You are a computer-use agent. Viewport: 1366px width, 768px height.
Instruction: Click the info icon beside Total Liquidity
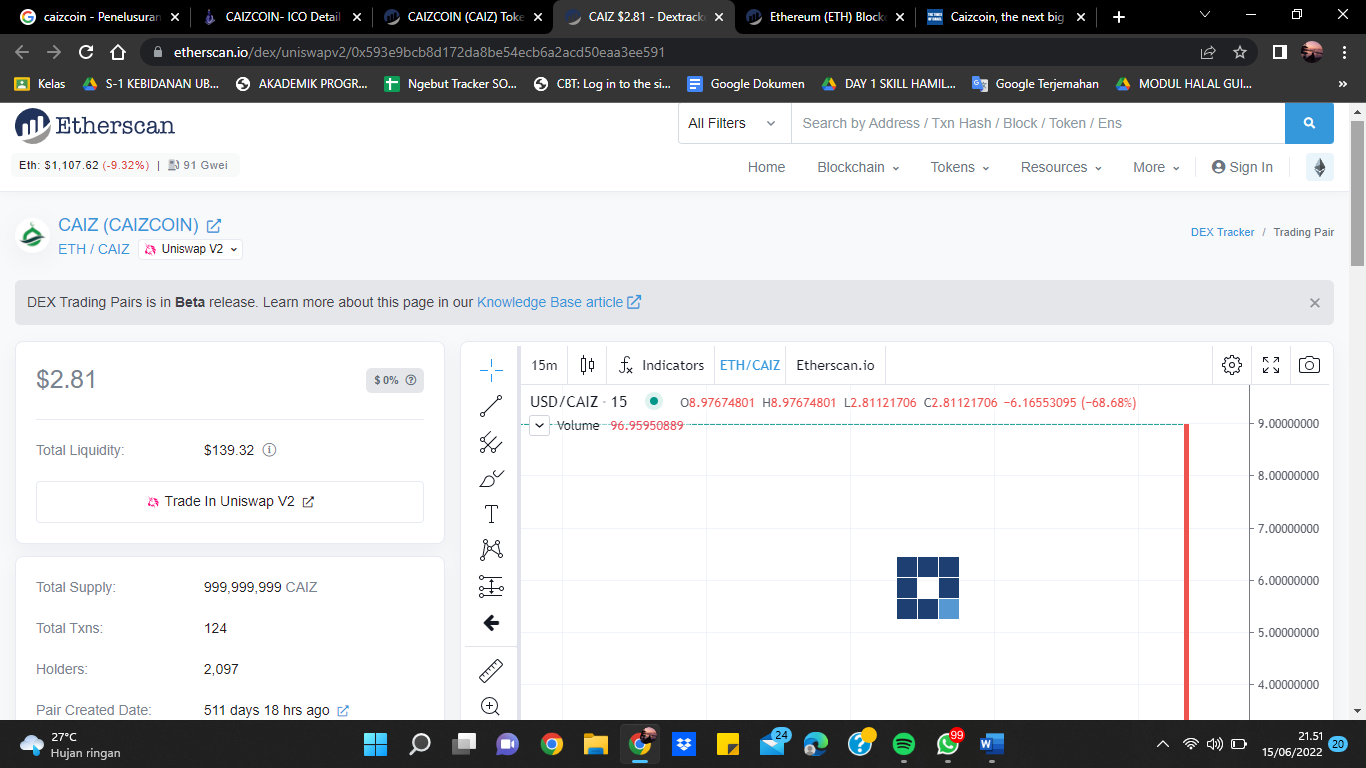(x=269, y=450)
